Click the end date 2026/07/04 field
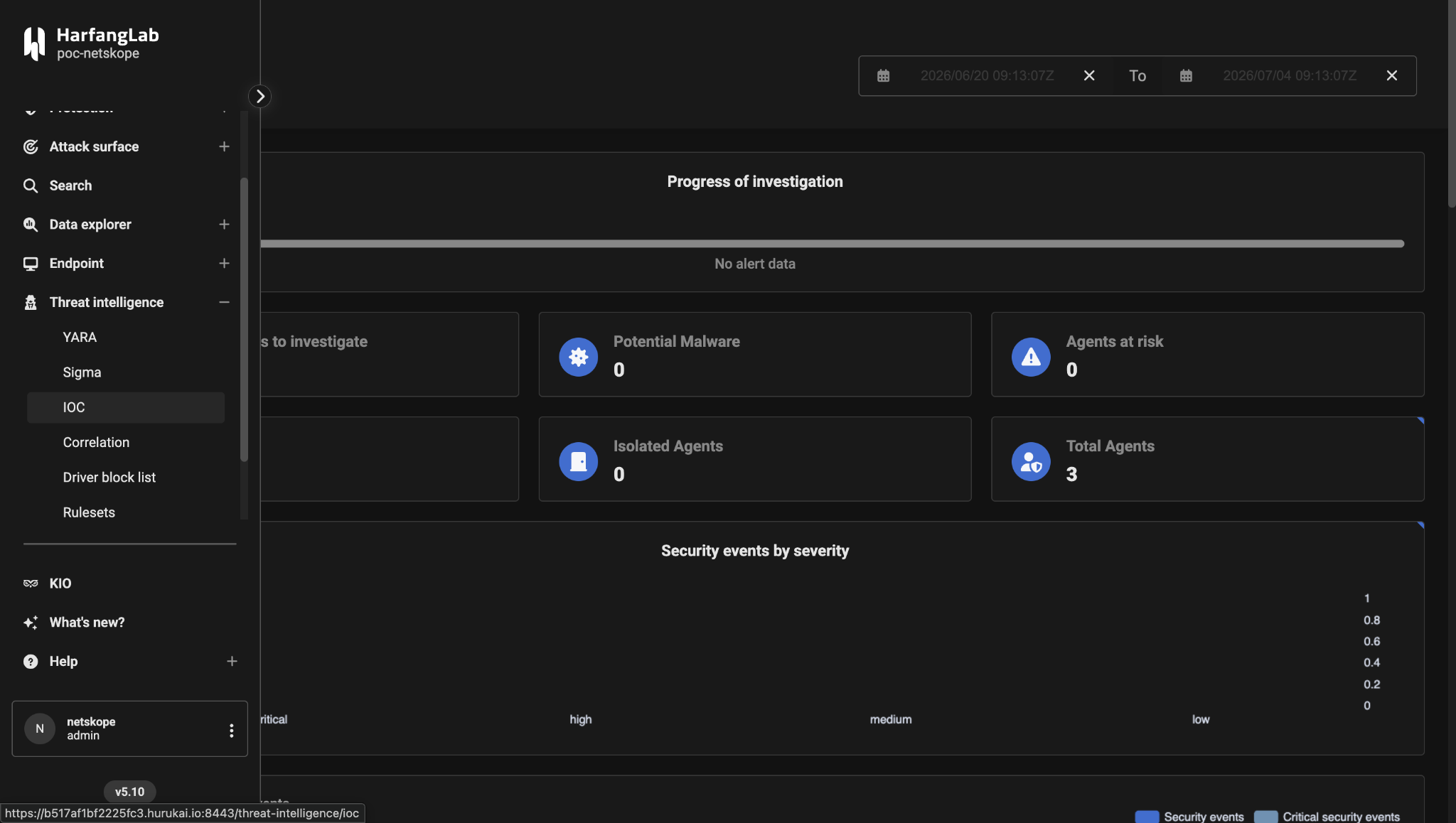 tap(1290, 75)
